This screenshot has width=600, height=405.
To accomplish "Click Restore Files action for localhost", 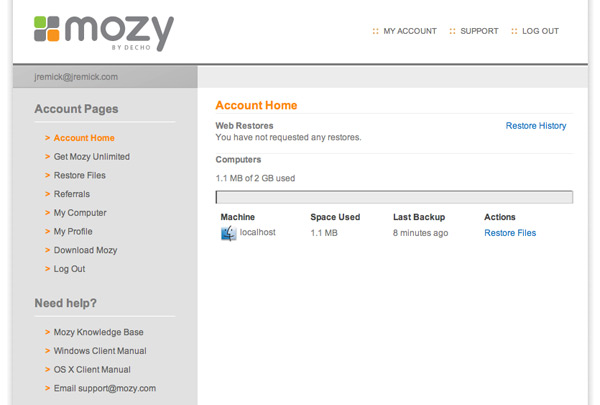I will pyautogui.click(x=510, y=233).
